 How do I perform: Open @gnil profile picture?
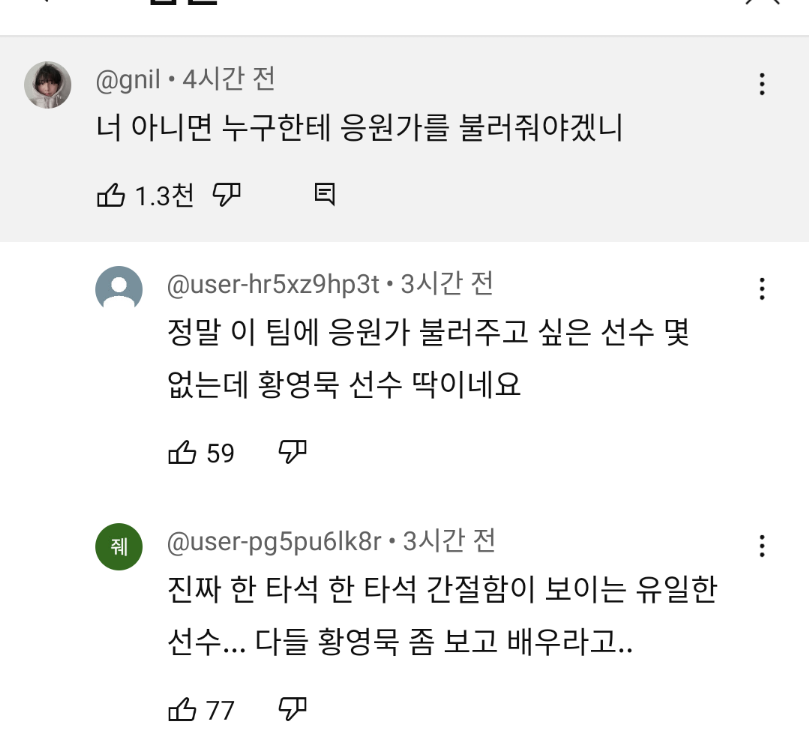[48, 85]
